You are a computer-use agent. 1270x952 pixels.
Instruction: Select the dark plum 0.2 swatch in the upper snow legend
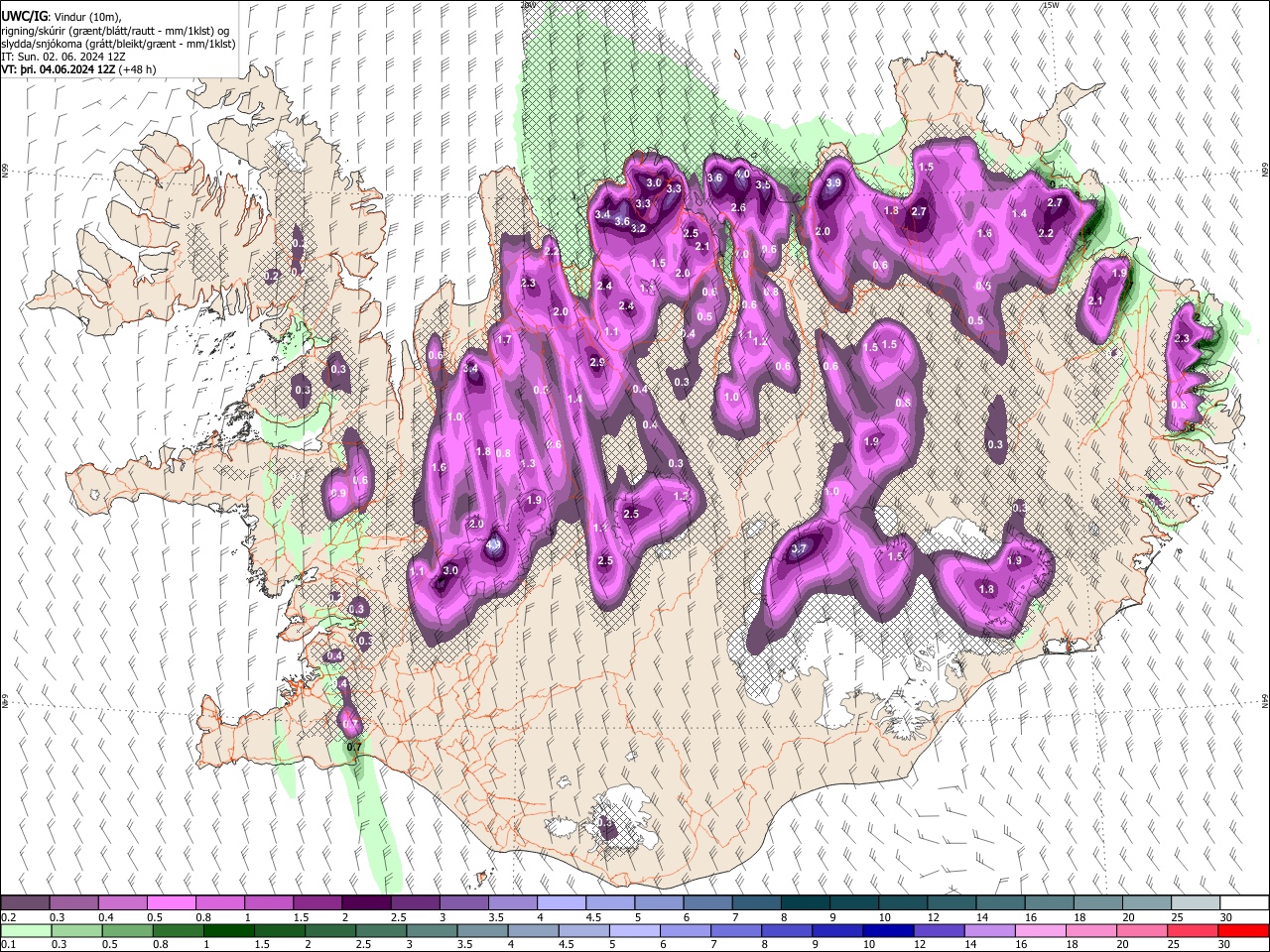point(25,902)
